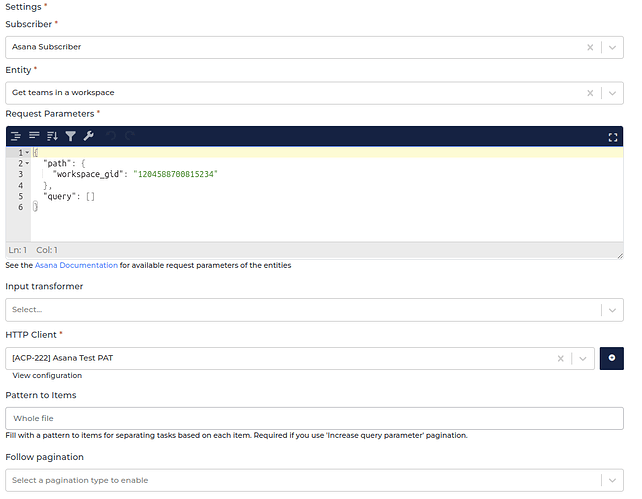Image resolution: width=642 pixels, height=499 pixels.
Task: Click line number 4 in gutter
Action: 20,185
